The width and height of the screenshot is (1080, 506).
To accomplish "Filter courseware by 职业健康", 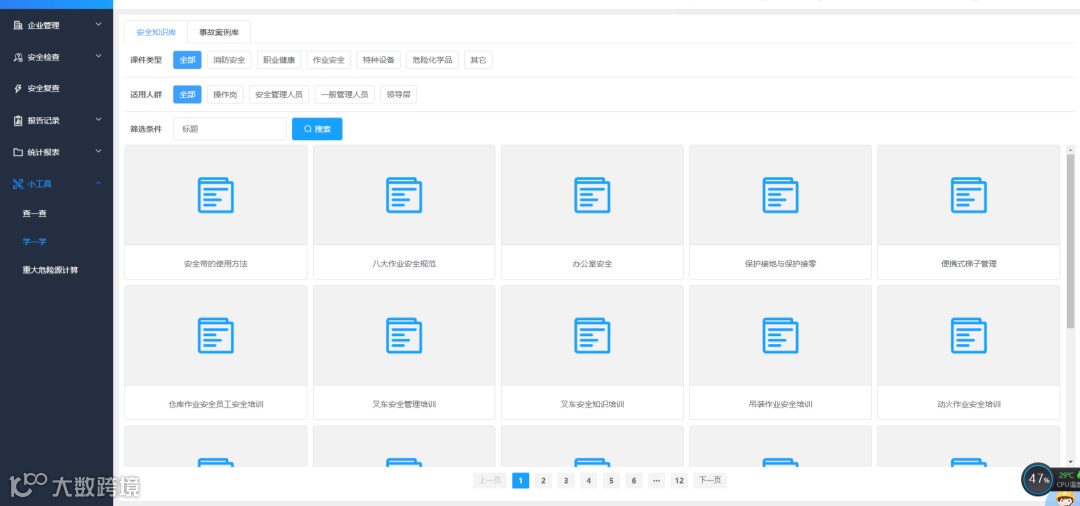I will coord(279,60).
